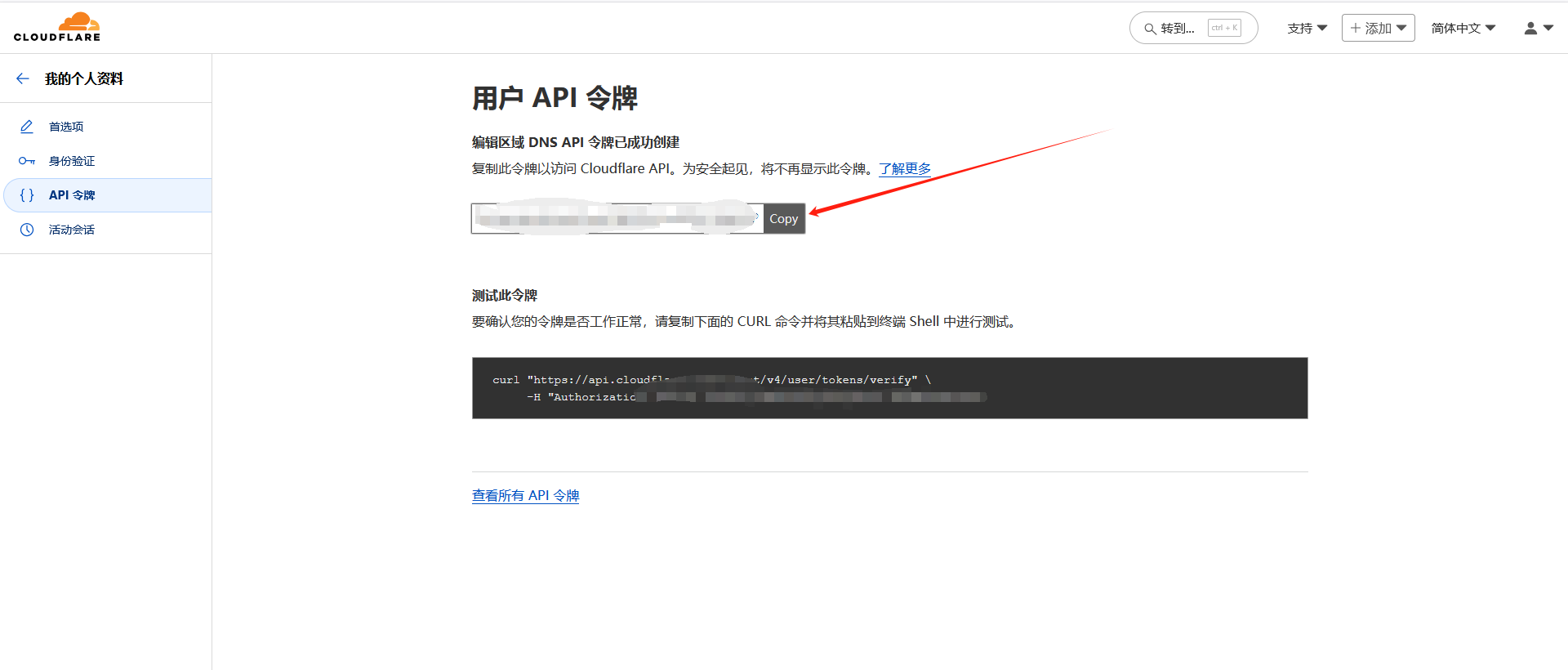1568x670 pixels.
Task: Go to 身份验证 section
Action: pos(72,161)
